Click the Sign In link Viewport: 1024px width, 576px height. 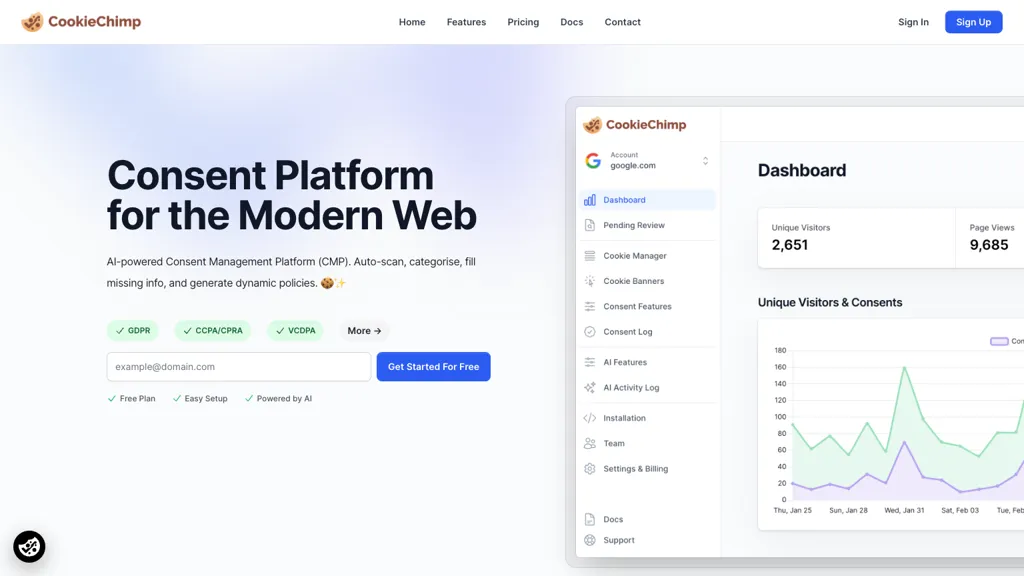pos(913,22)
